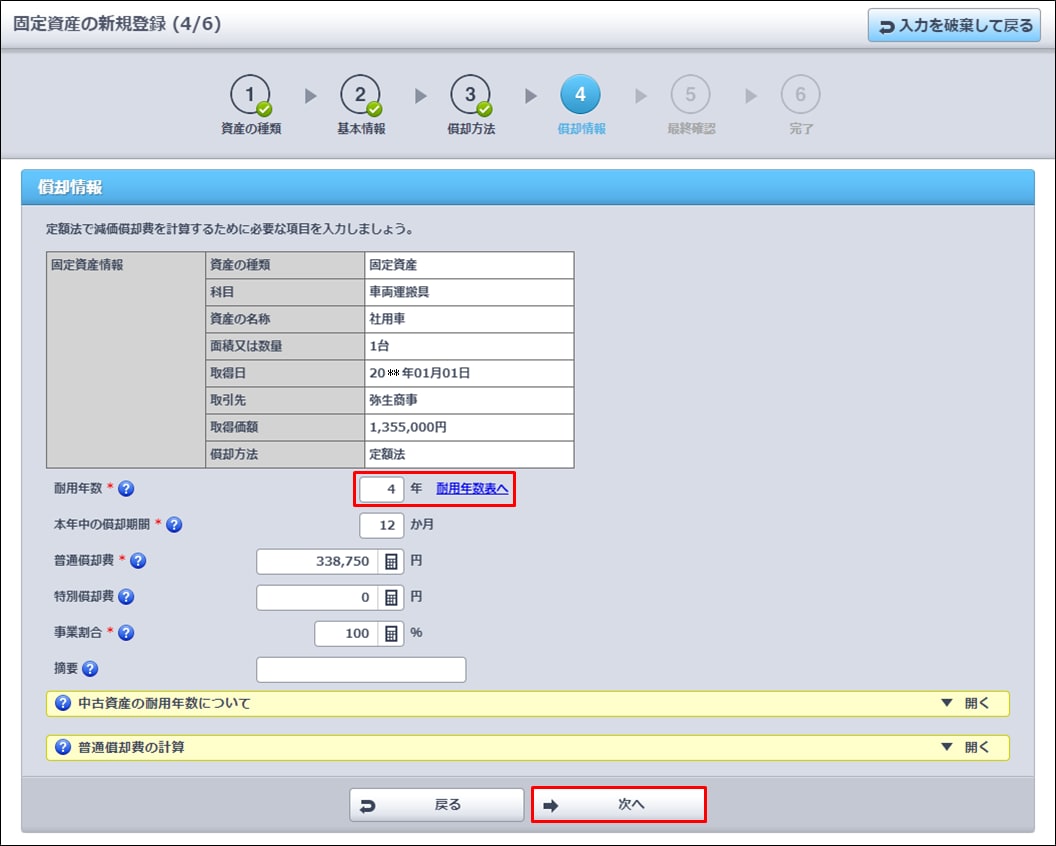The image size is (1056, 846).
Task: Click question icon beside 中古資産の耐用年数について
Action: (x=63, y=703)
